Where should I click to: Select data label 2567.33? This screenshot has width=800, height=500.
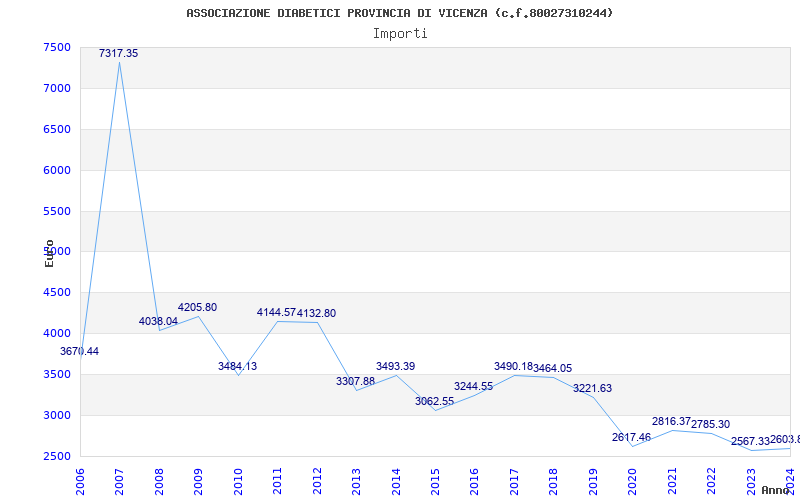[x=750, y=441]
